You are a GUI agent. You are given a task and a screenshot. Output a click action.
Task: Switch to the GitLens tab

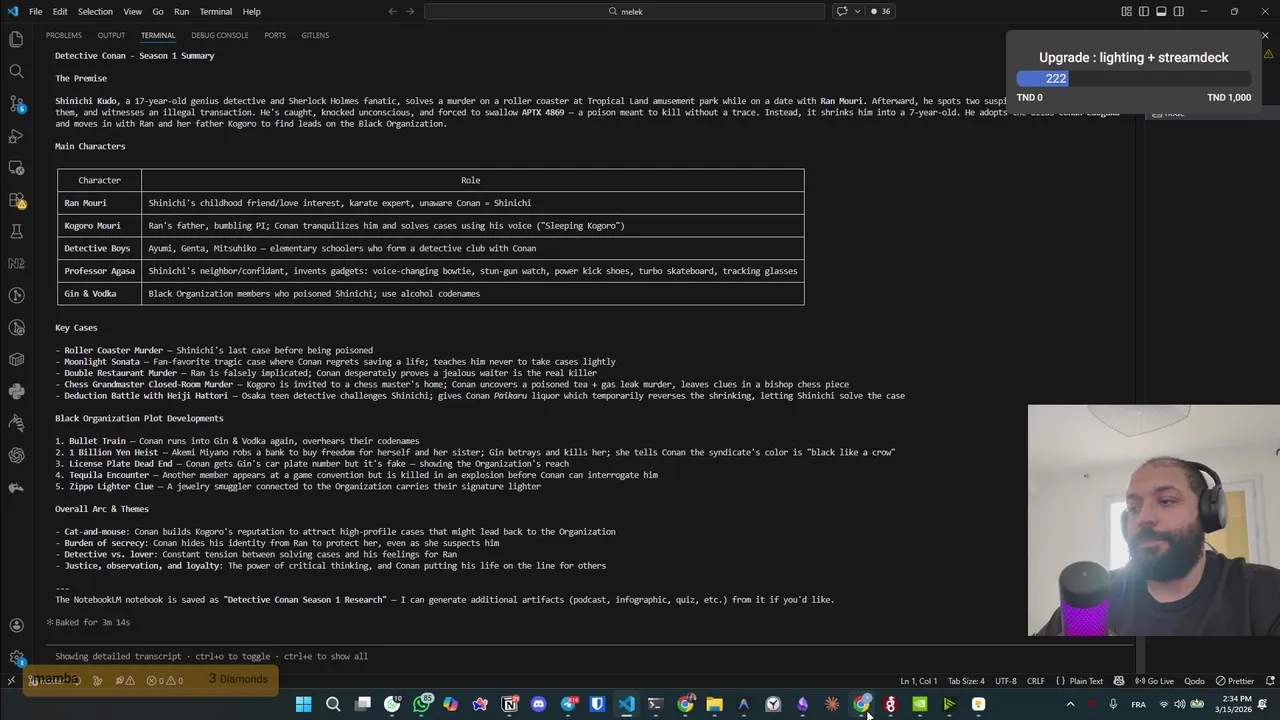point(315,35)
